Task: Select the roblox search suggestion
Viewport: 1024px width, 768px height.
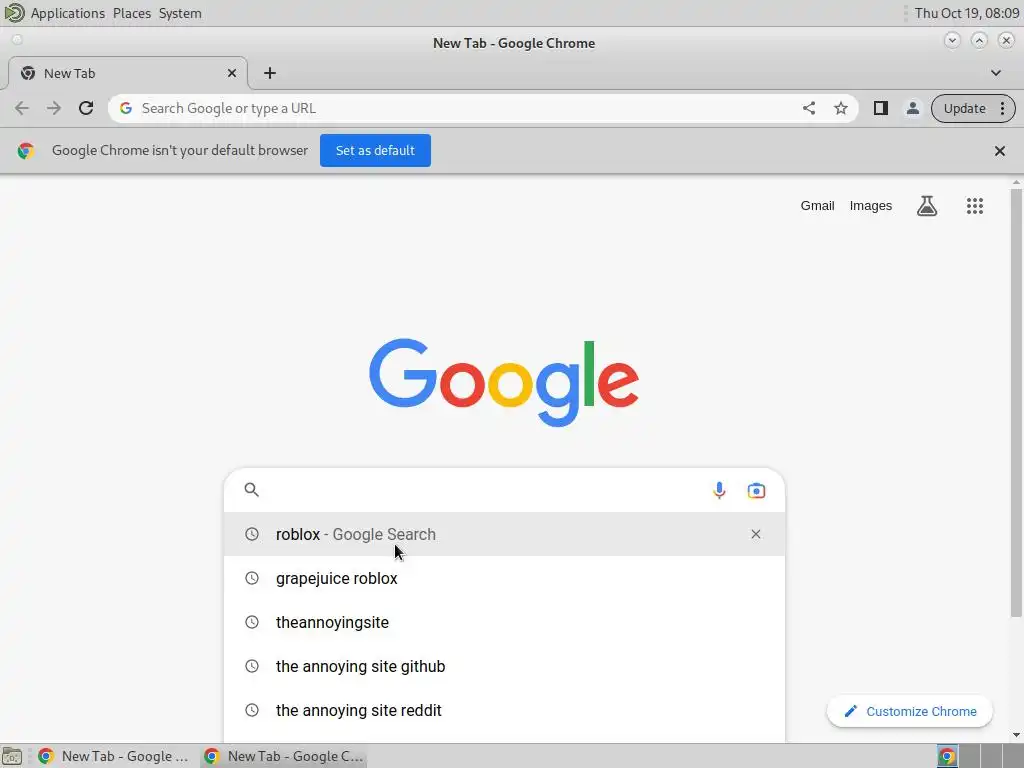Action: pos(504,534)
